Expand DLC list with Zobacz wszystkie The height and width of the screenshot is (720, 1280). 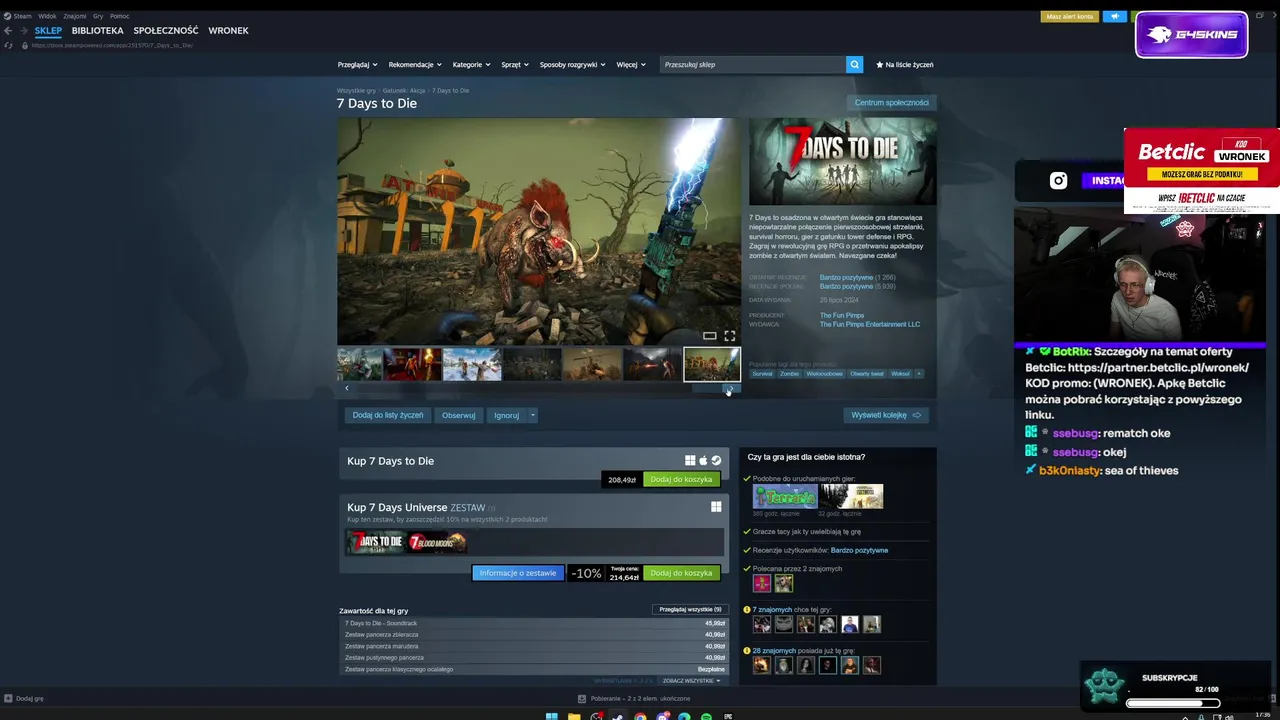691,681
